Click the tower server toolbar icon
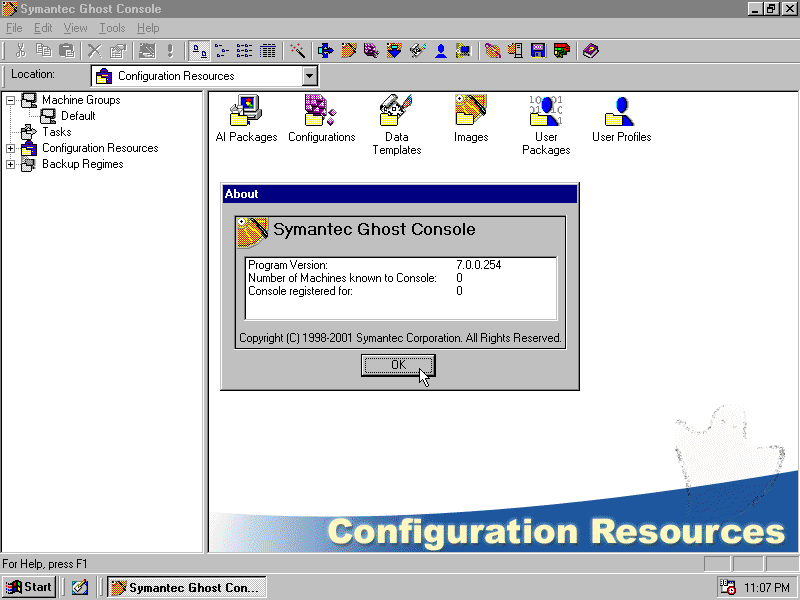Image resolution: width=800 pixels, height=600 pixels. tap(515, 51)
